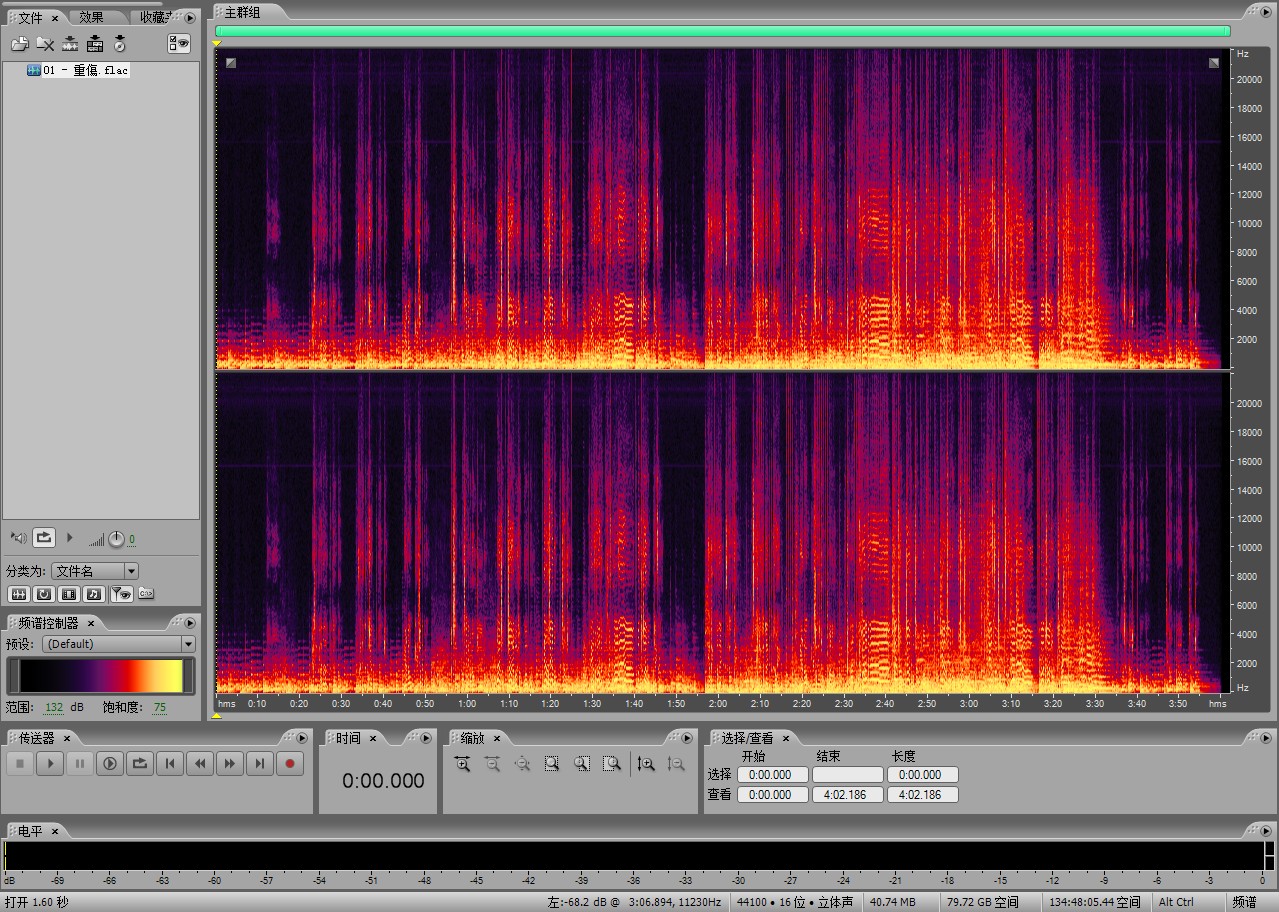Click the Import File folder icon
1279x912 pixels.
19,43
